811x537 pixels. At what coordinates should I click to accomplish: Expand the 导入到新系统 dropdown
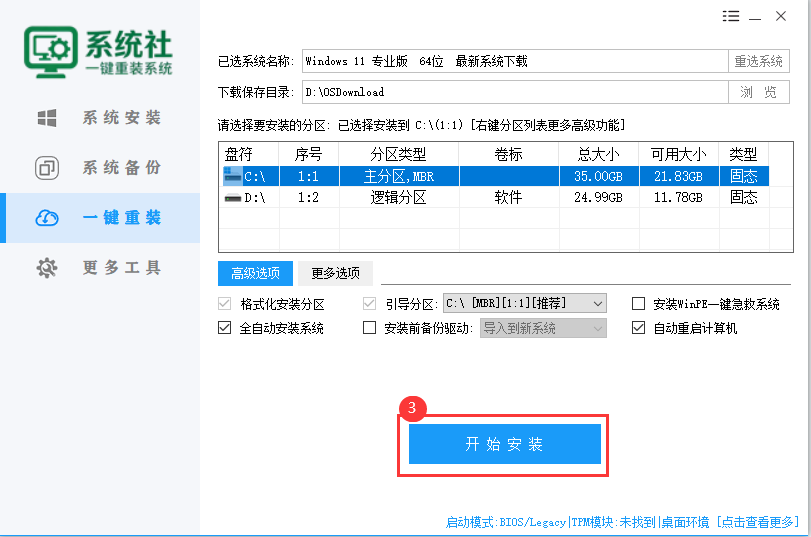click(598, 328)
